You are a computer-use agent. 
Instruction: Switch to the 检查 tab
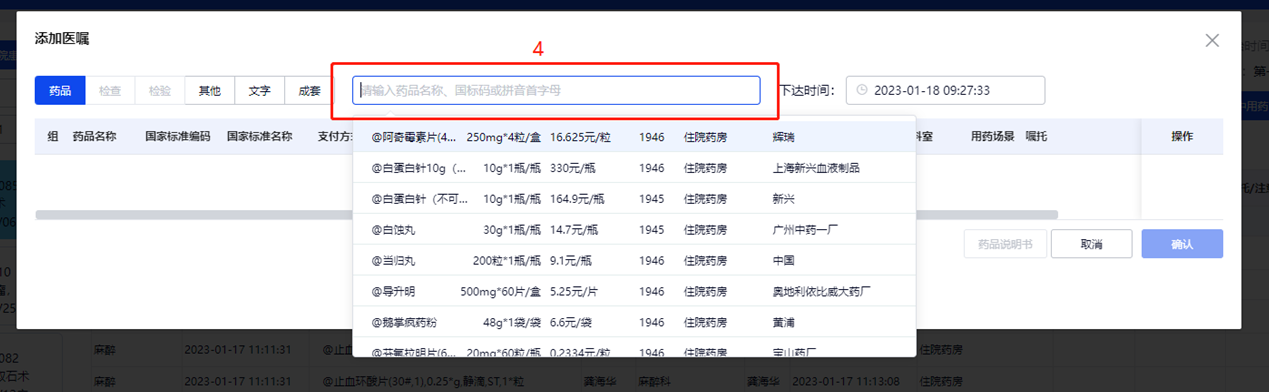pyautogui.click(x=110, y=90)
